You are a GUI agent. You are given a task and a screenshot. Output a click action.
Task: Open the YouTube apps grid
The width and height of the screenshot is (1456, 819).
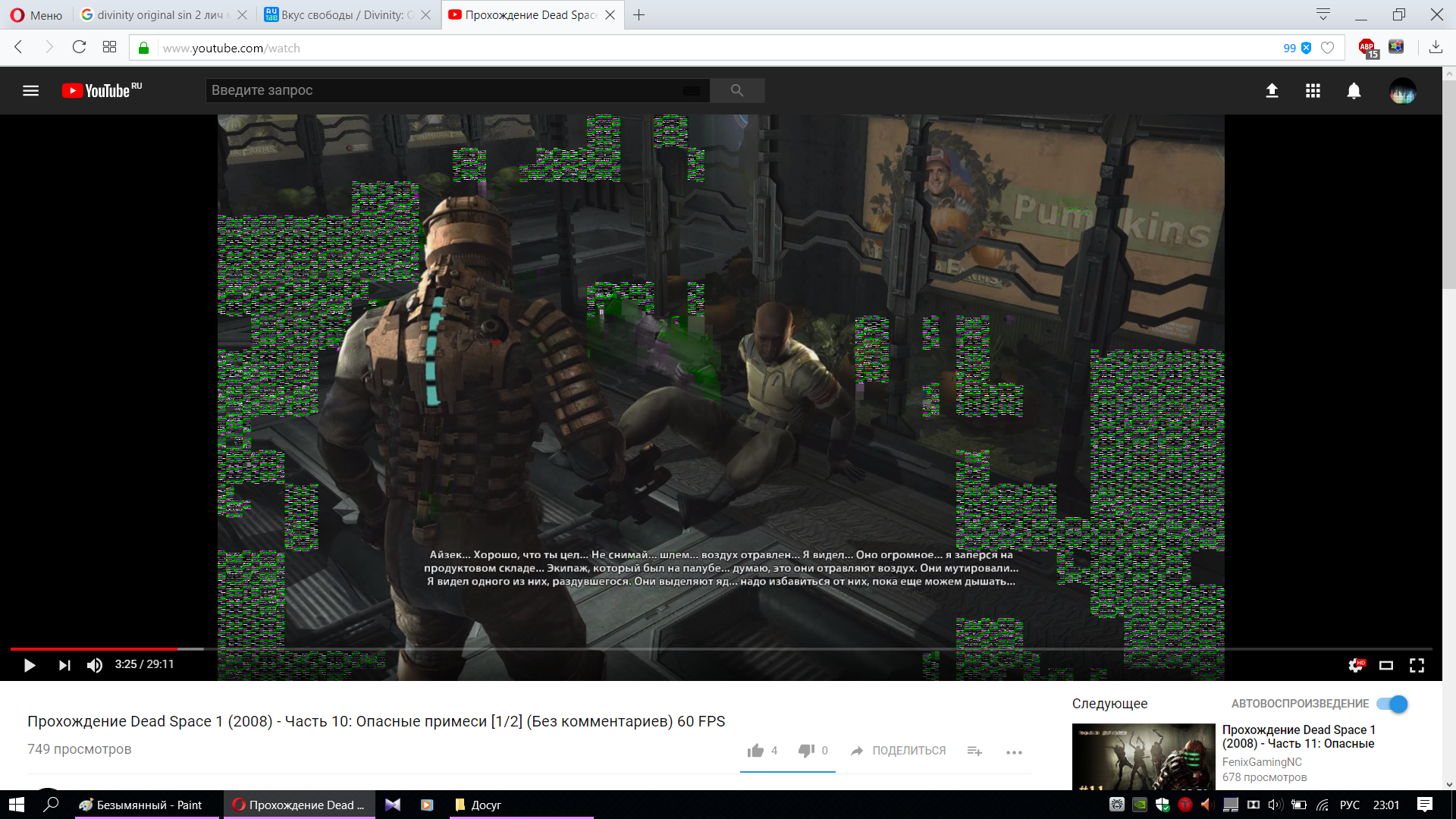tap(1313, 91)
